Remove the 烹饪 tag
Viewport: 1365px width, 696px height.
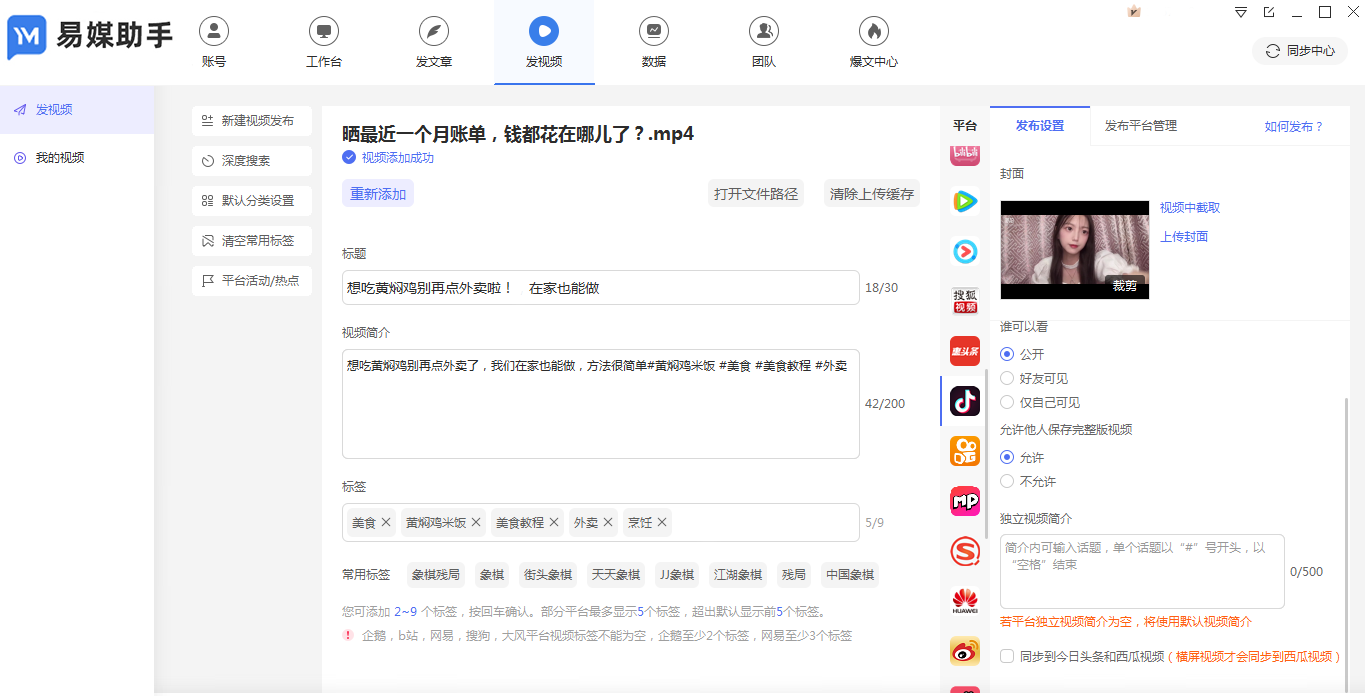[x=662, y=522]
